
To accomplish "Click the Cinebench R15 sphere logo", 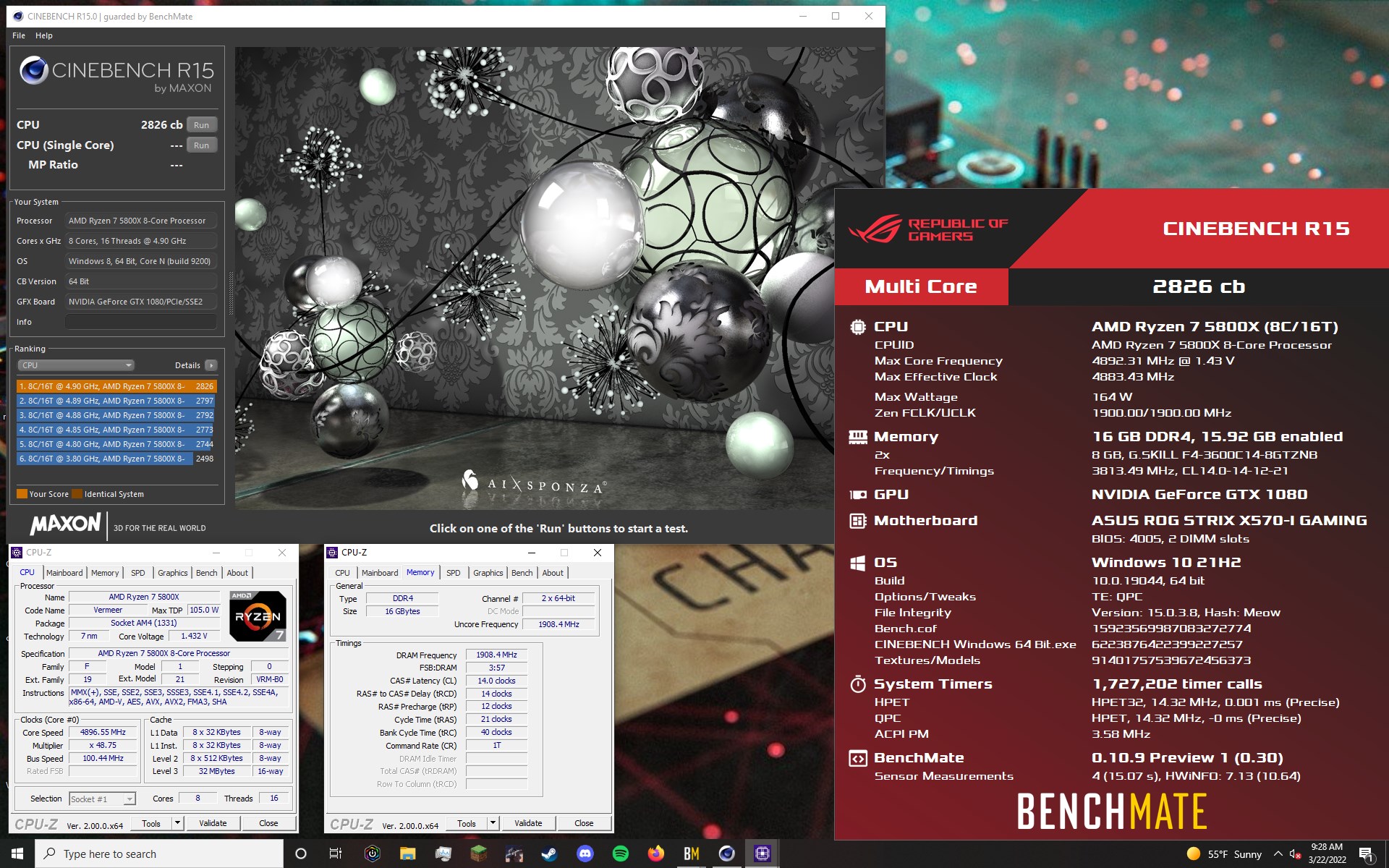I will (34, 70).
